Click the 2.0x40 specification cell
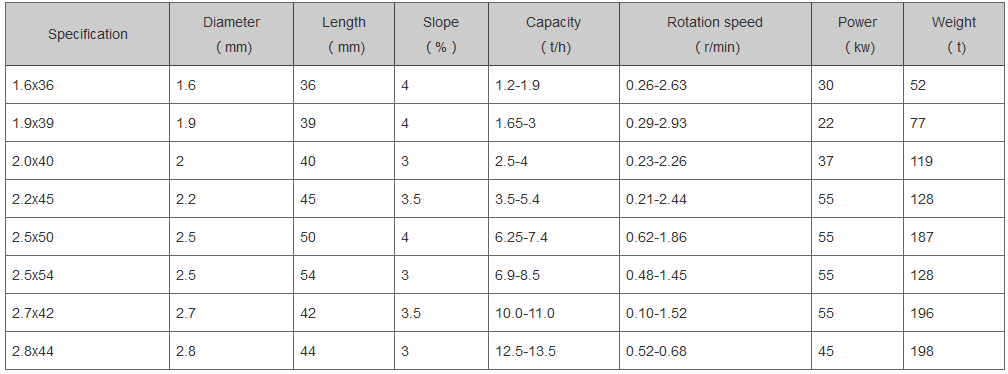This screenshot has height=374, width=1008. coord(87,161)
